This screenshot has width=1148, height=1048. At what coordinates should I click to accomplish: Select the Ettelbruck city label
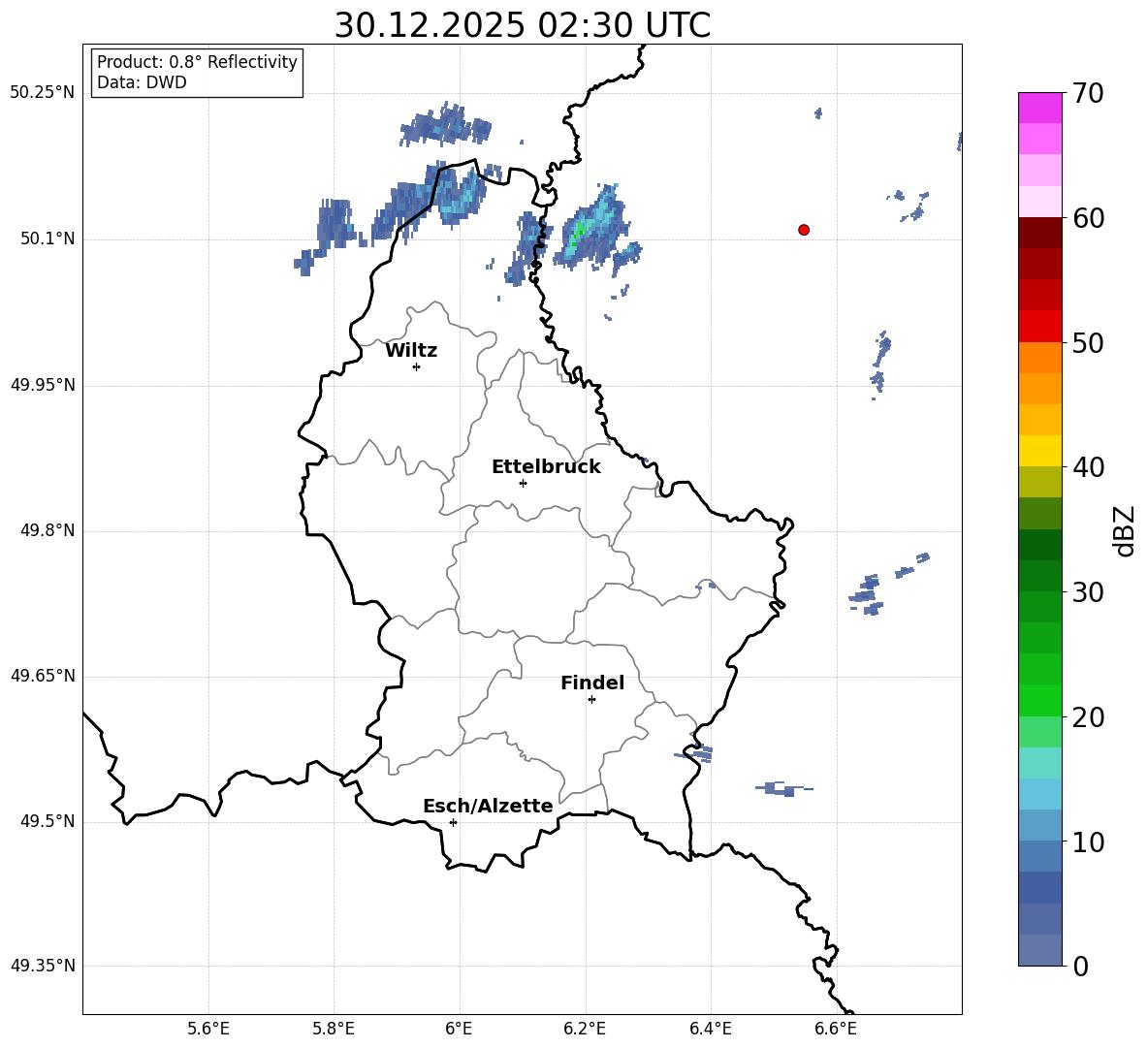546,467
